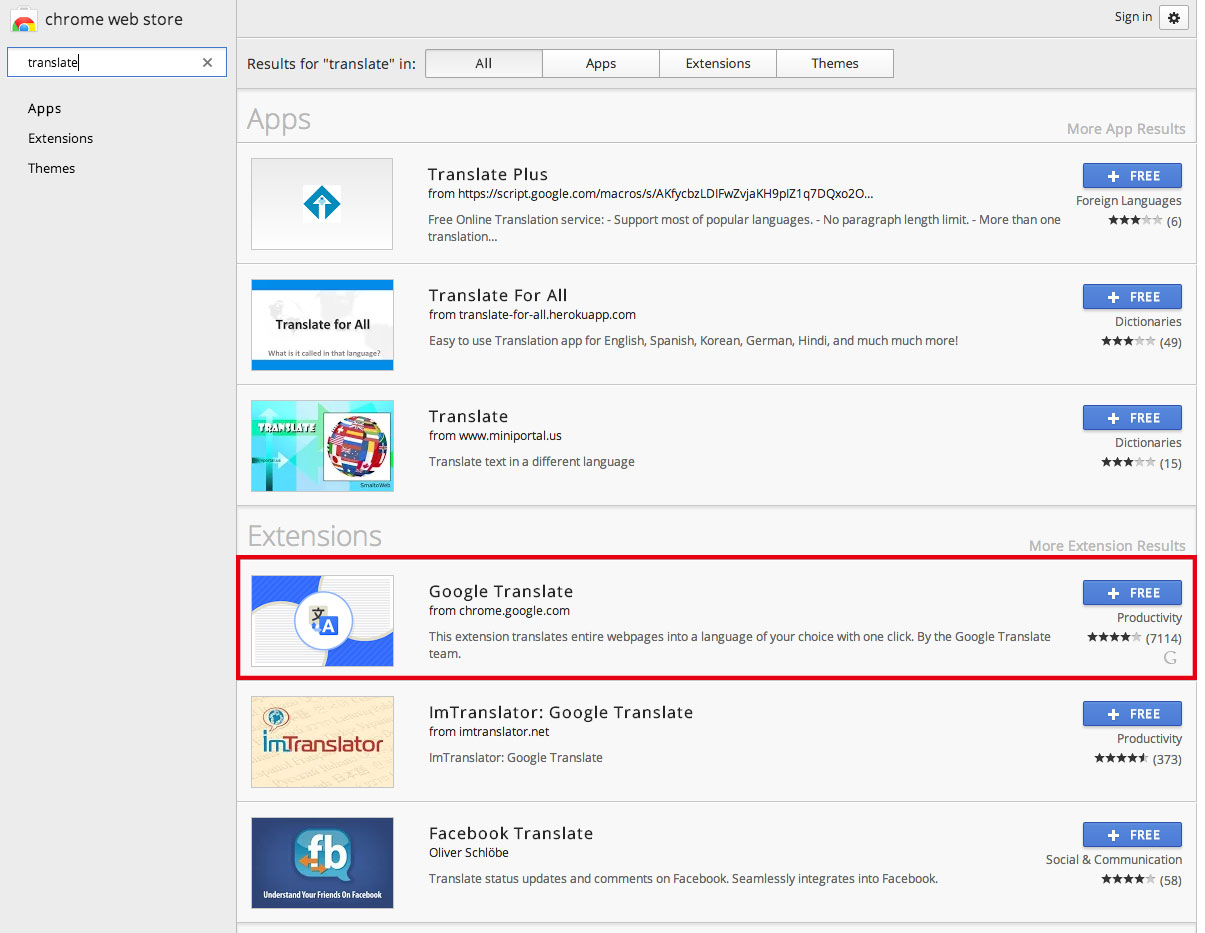The image size is (1205, 933).
Task: Click the Google Translate extension icon
Action: 322,621
